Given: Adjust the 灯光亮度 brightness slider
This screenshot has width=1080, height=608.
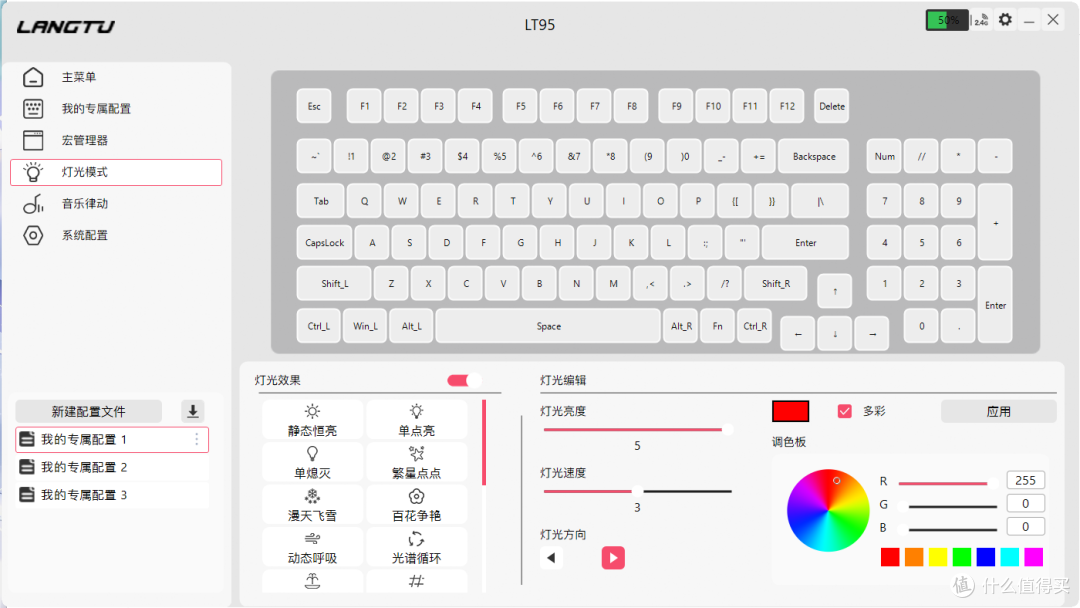Looking at the screenshot, I should point(637,430).
